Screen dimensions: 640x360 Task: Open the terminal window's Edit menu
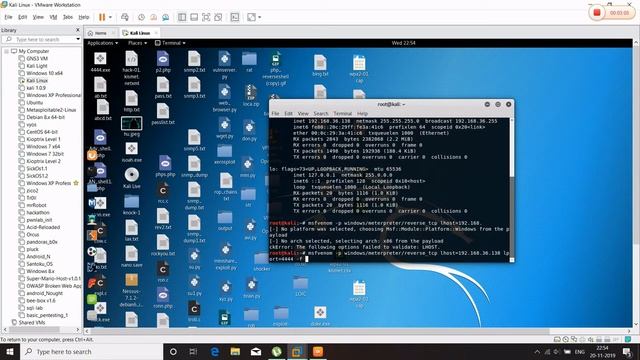pos(289,113)
